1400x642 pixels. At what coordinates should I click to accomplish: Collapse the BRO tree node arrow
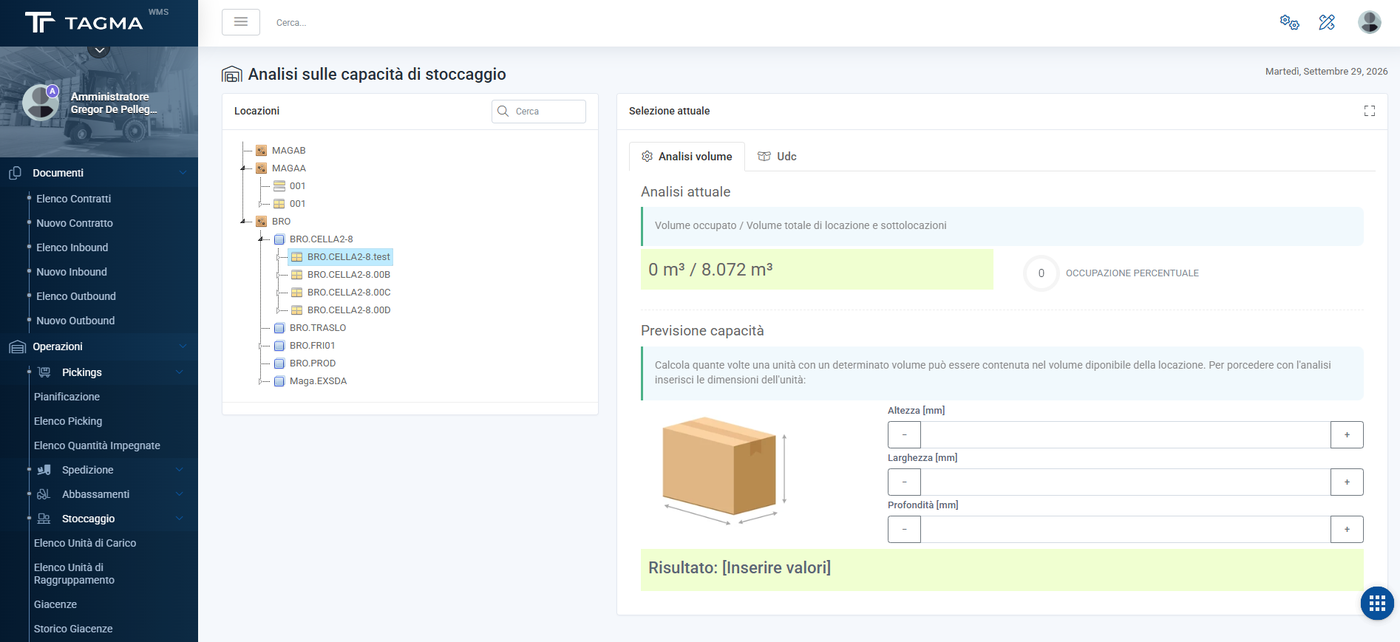(243, 222)
